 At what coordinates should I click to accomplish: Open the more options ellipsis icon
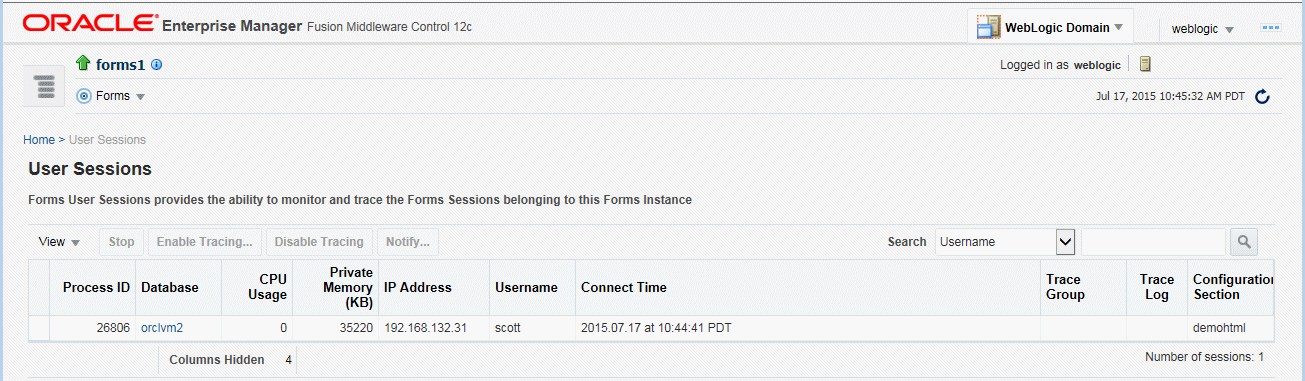1271,28
